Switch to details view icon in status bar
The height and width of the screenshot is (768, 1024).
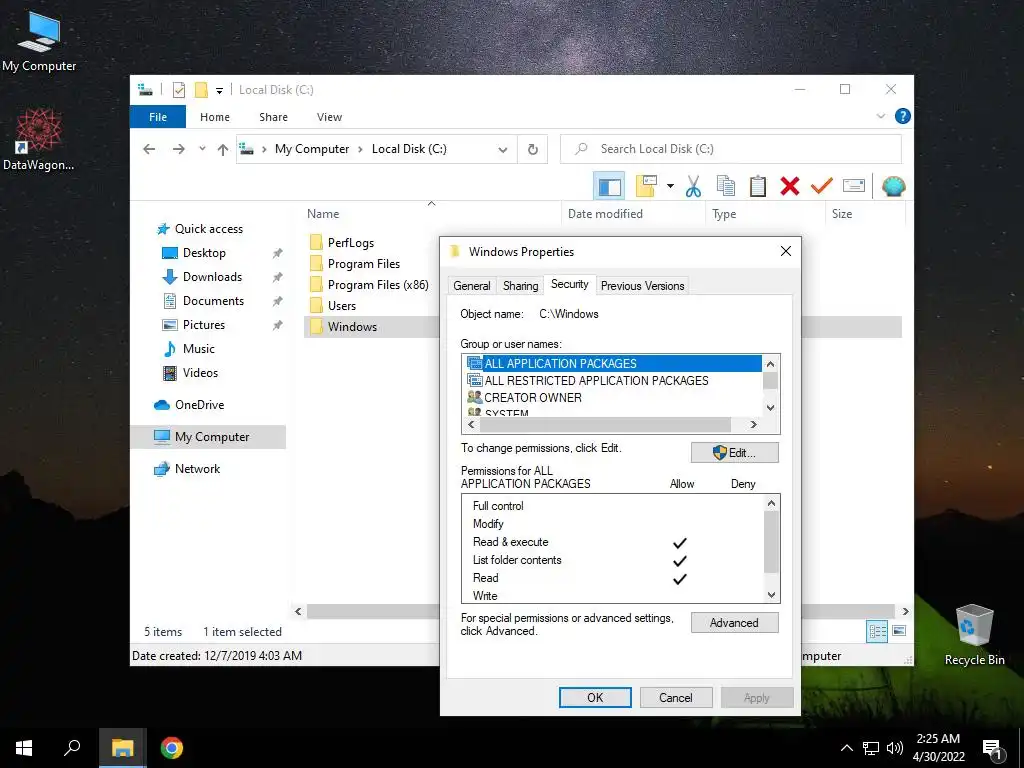click(x=877, y=631)
